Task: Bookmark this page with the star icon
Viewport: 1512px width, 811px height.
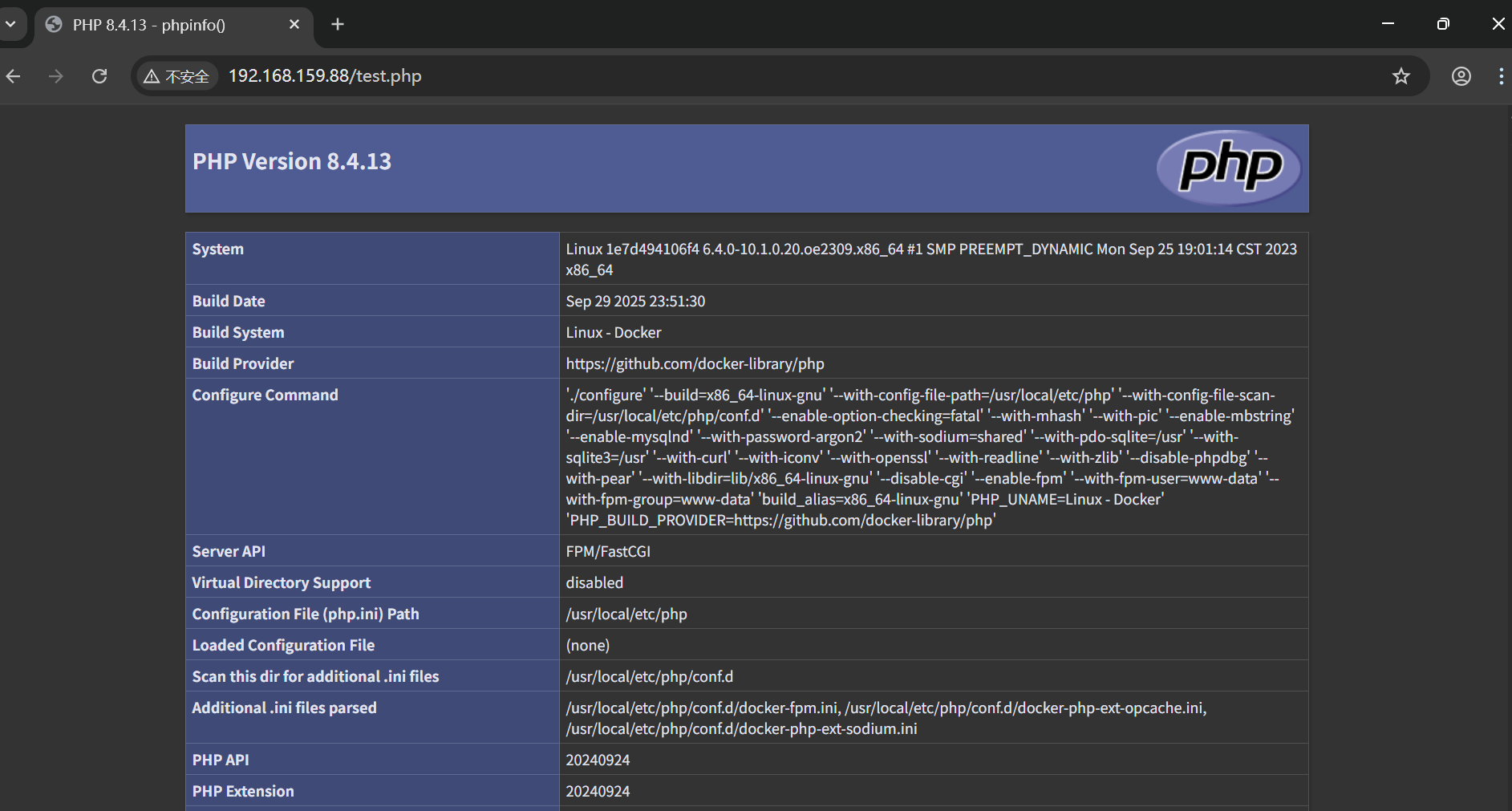Action: 1401,76
